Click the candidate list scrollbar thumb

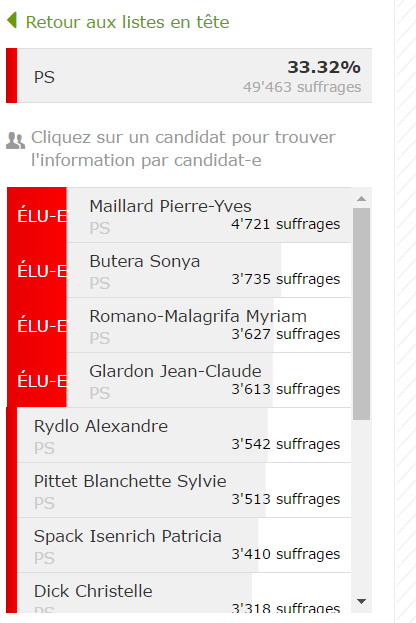click(x=361, y=314)
